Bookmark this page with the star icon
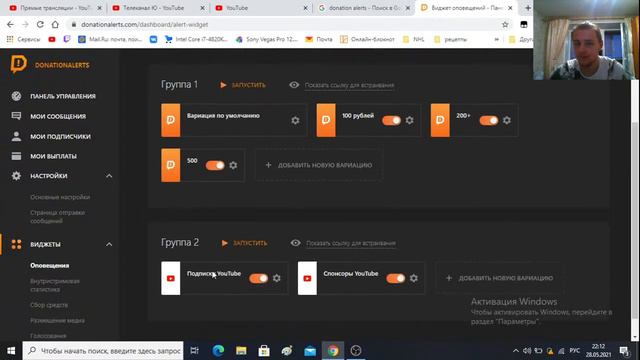 point(505,24)
